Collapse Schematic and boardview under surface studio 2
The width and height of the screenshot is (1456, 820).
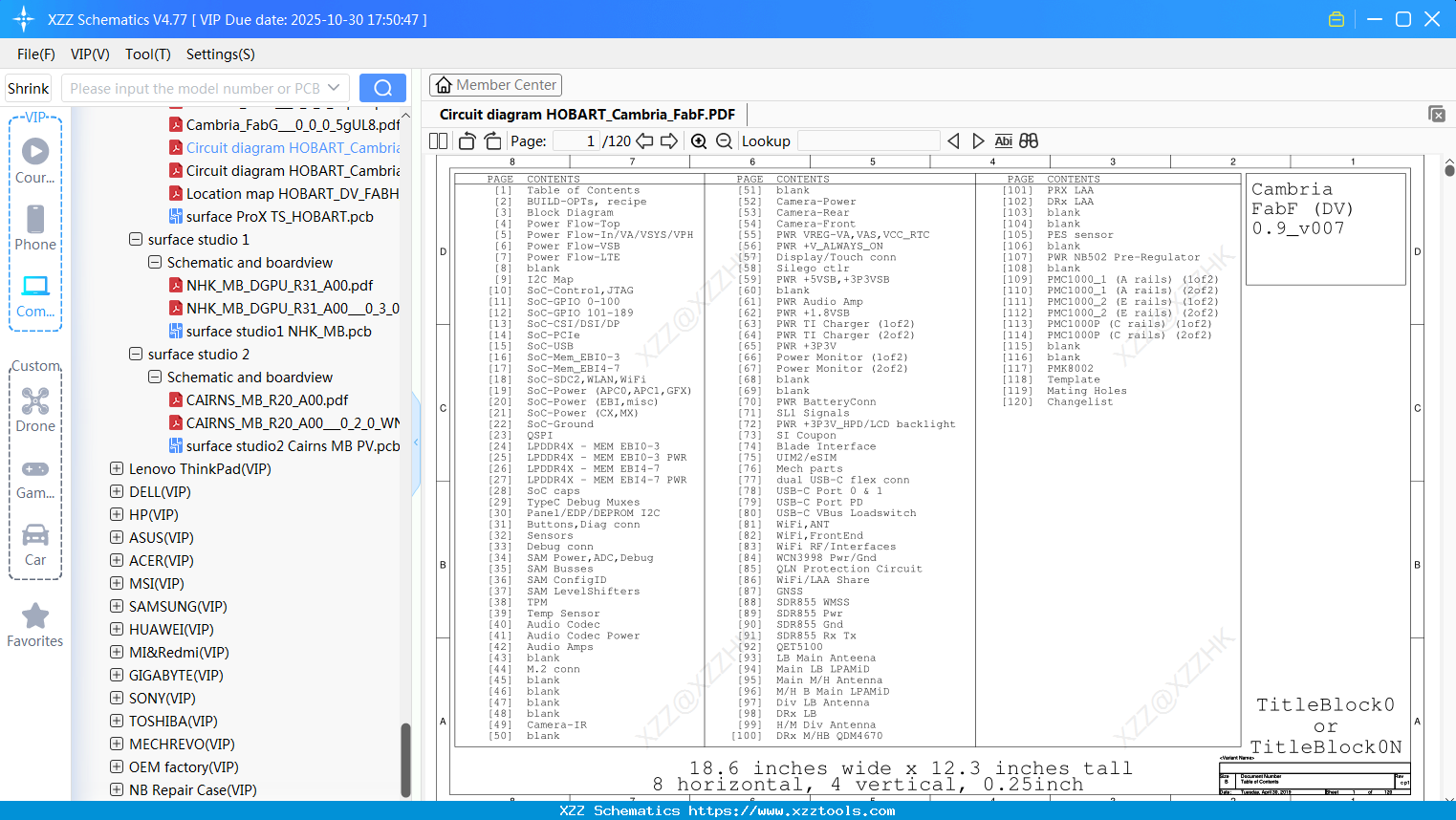155,377
